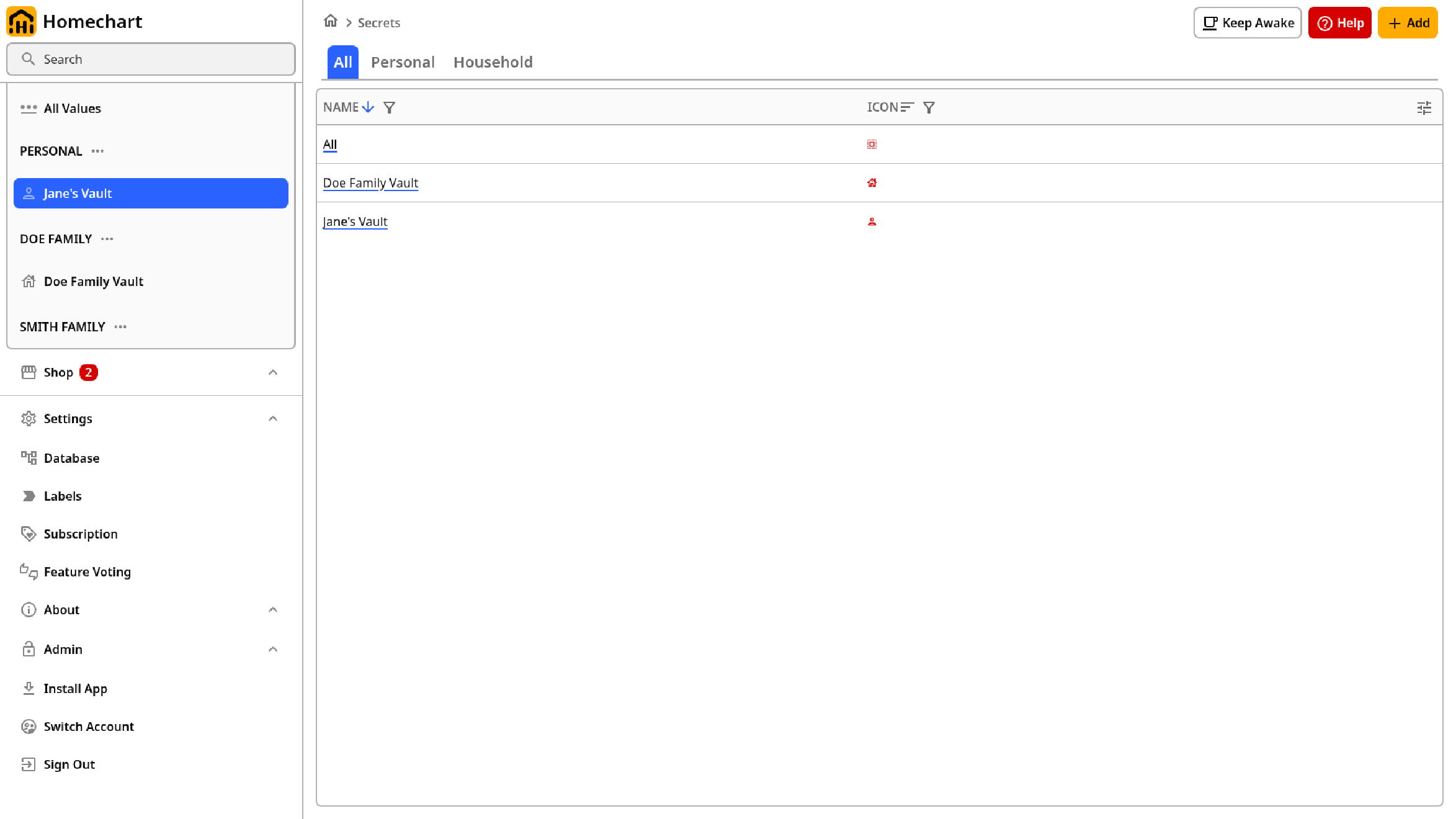1456x819 pixels.
Task: Toggle Keep Awake mode
Action: point(1248,23)
